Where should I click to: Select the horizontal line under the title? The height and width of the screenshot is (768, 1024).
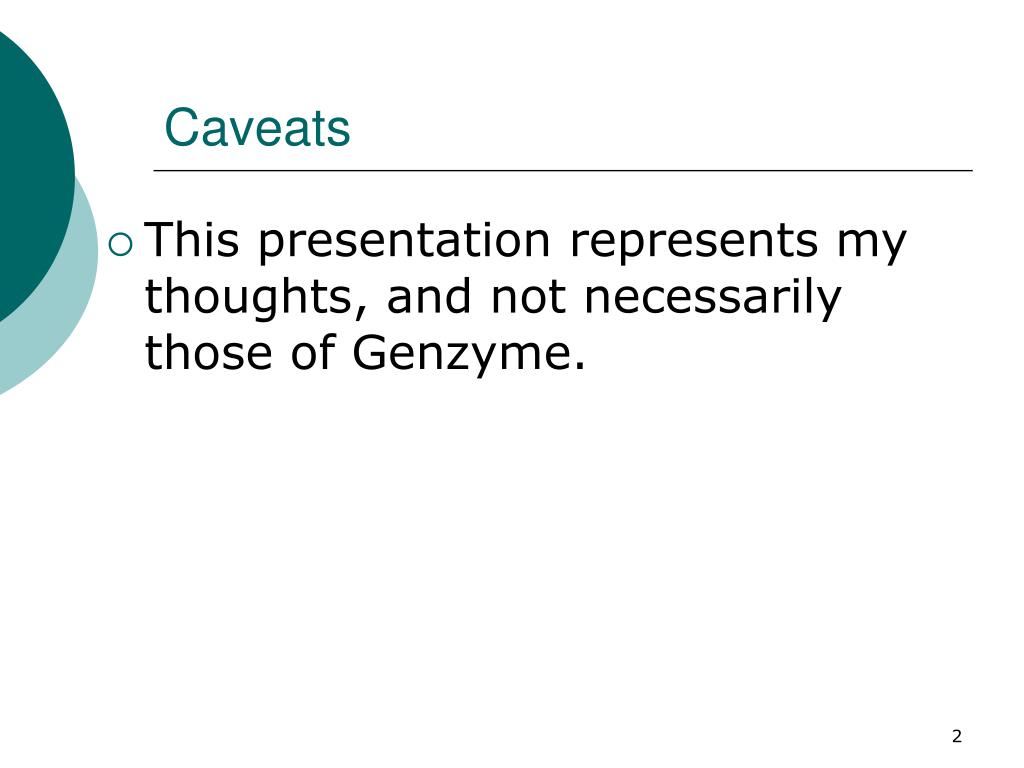point(563,170)
